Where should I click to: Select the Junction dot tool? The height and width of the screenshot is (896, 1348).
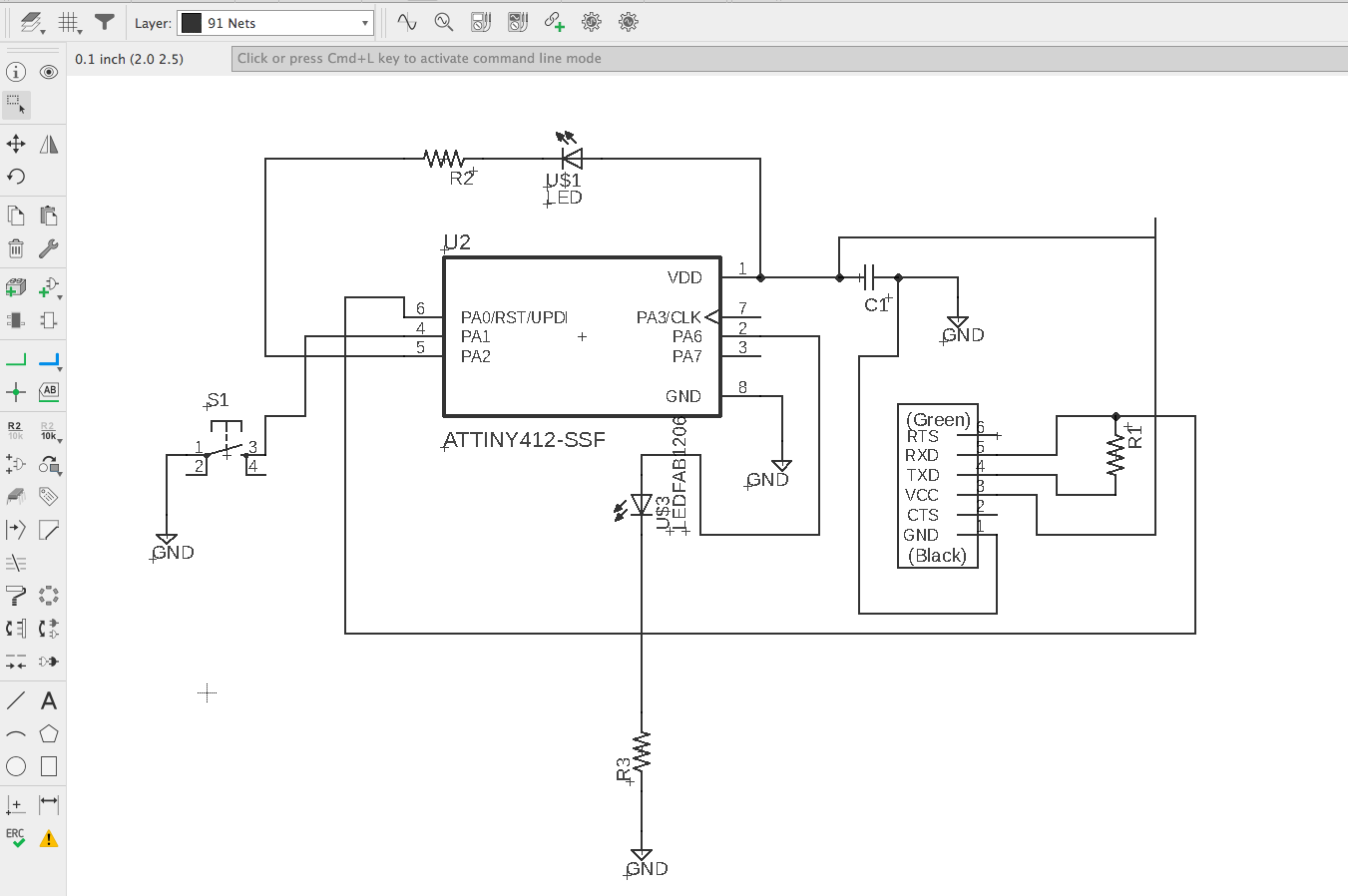tap(16, 392)
